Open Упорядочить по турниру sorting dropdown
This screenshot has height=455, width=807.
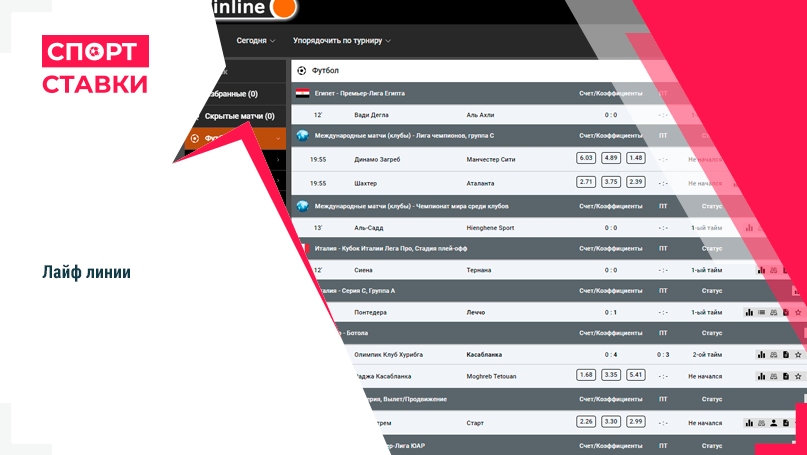tap(341, 41)
